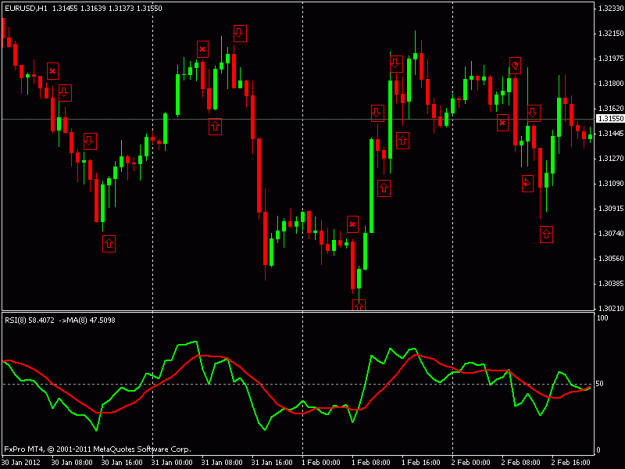Select the down arrow near 1.31620 on 2 Feb
Screen dimensions: 625x469
pyautogui.click(x=534, y=113)
